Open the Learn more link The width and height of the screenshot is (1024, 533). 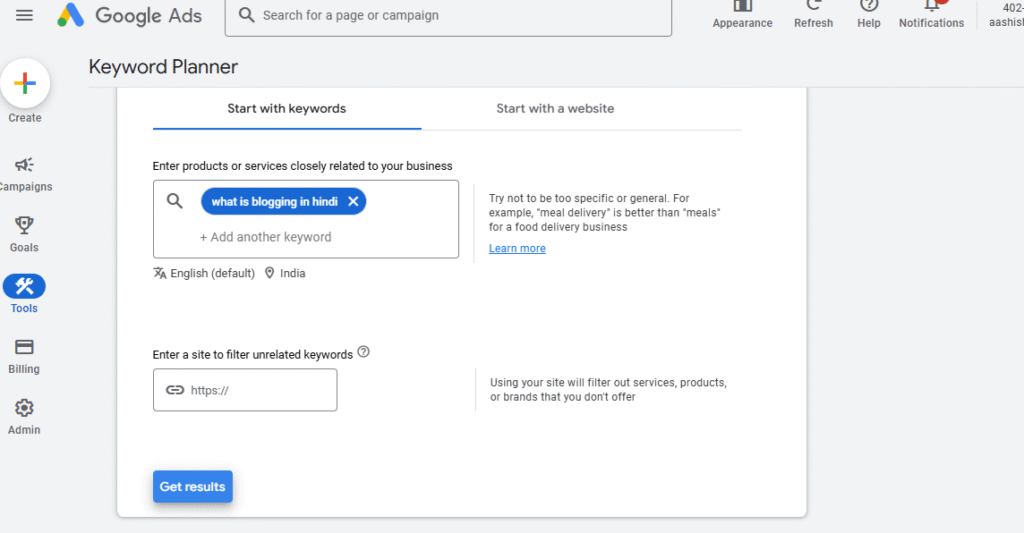(517, 248)
